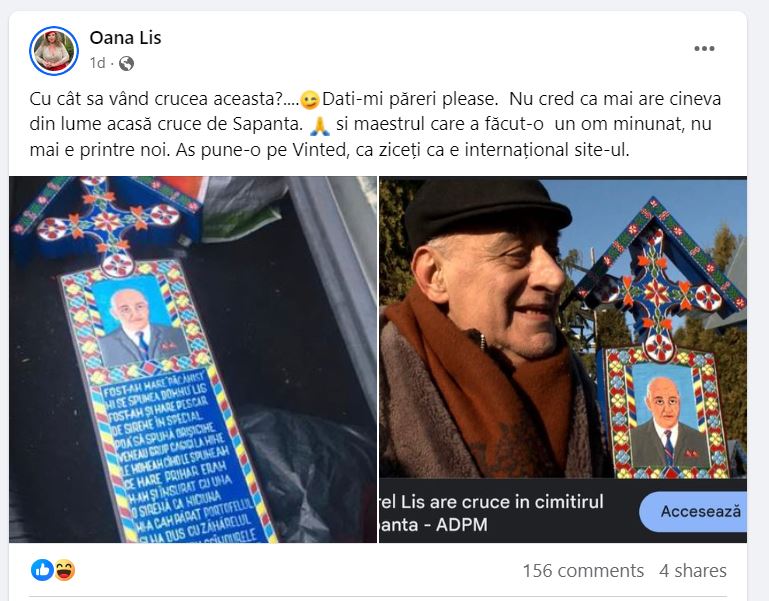769x601 pixels.
Task: Click the blue Like reaction icon
Action: 42,570
